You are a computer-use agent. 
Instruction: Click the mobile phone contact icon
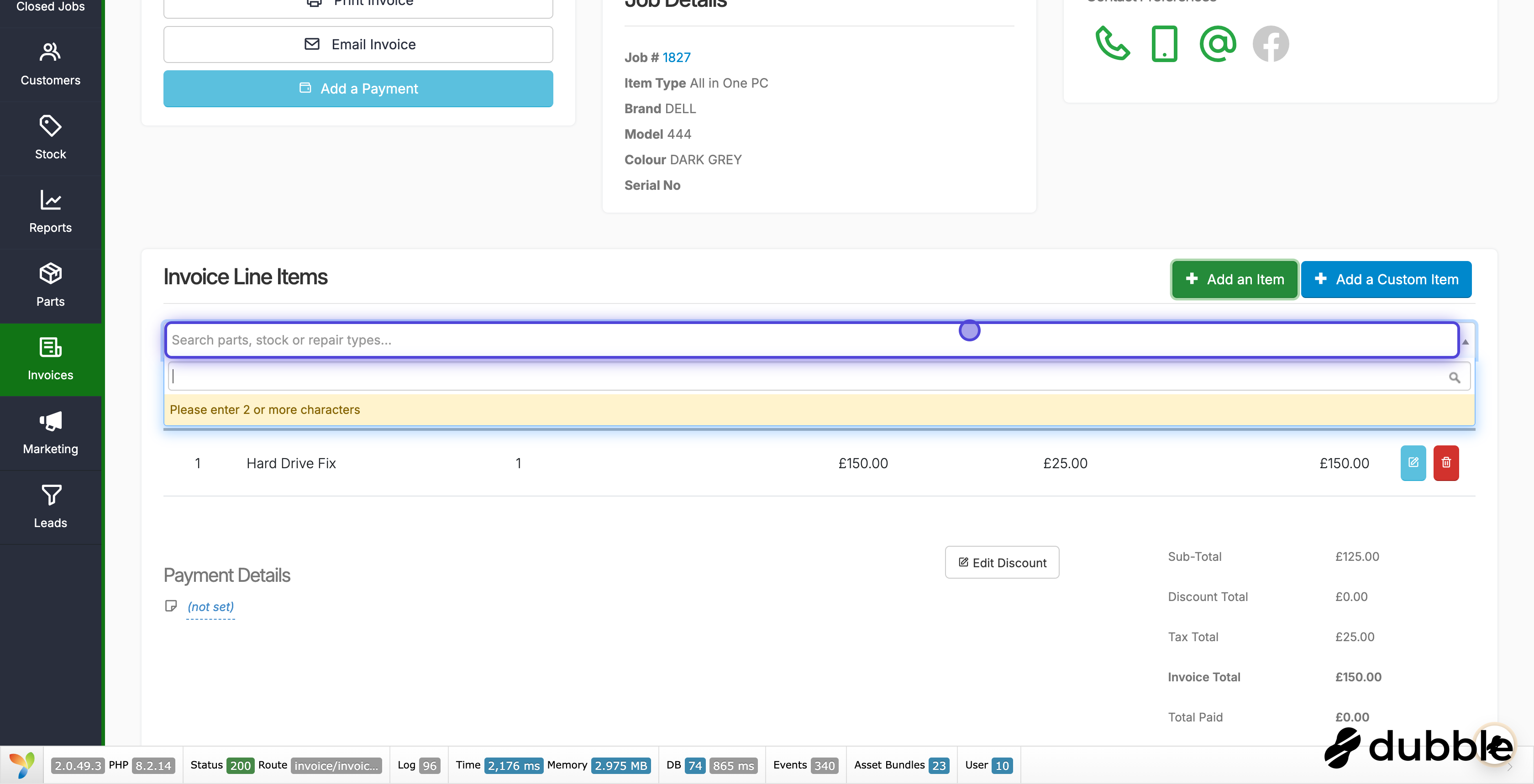[x=1164, y=43]
